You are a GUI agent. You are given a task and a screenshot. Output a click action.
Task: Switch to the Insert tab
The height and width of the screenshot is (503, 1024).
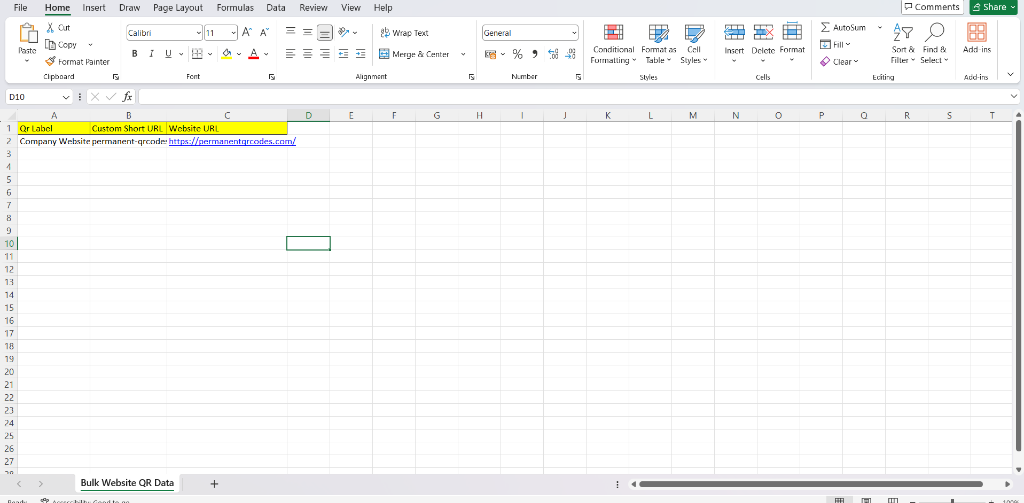pos(94,8)
